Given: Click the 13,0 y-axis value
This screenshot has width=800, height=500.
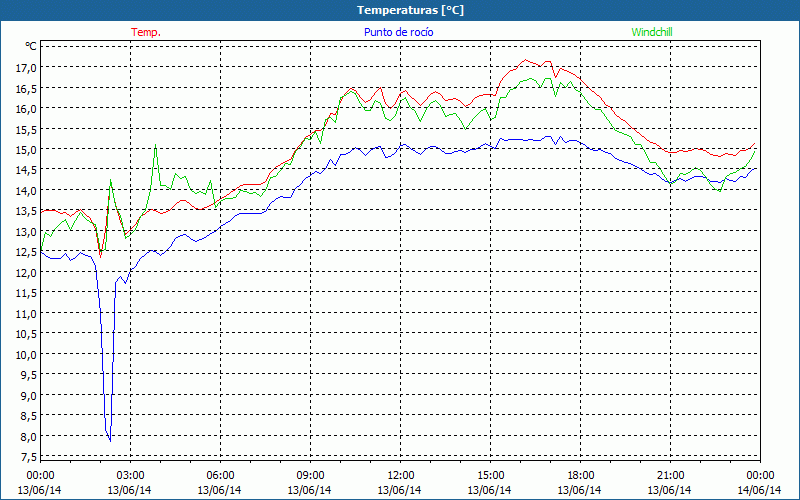Looking at the screenshot, I should (27, 231).
